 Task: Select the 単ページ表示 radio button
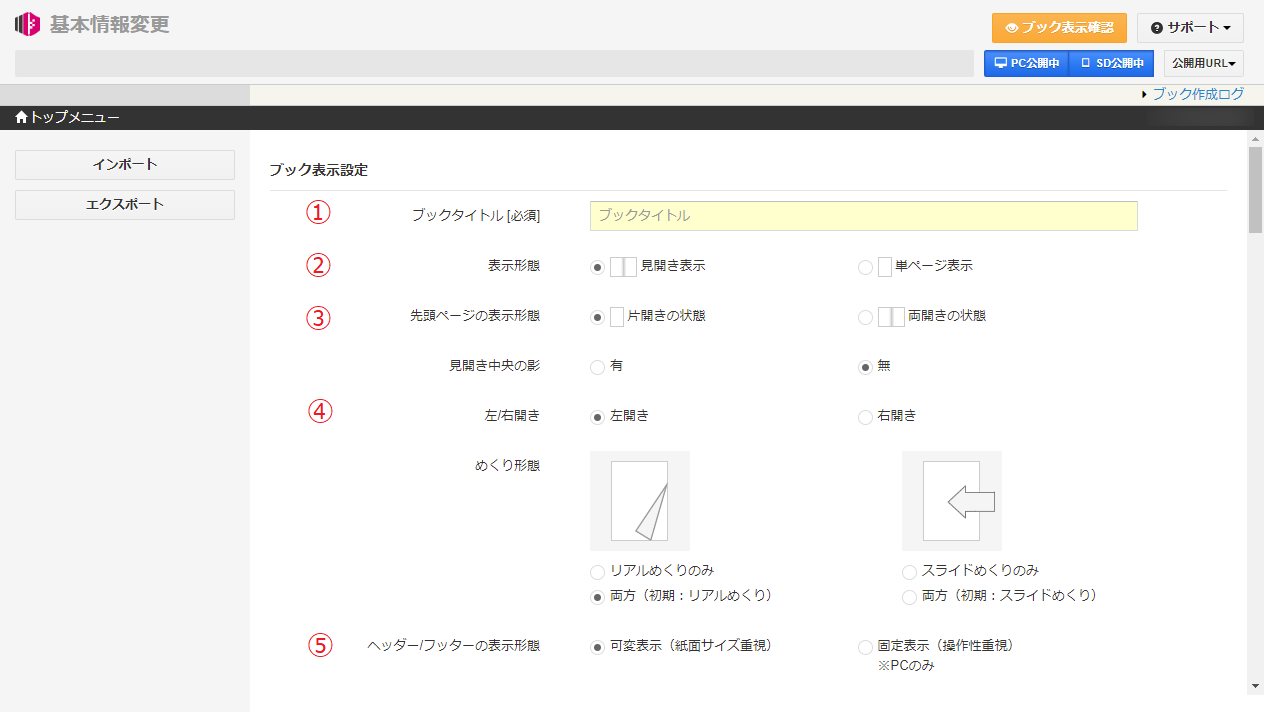pyautogui.click(x=864, y=265)
